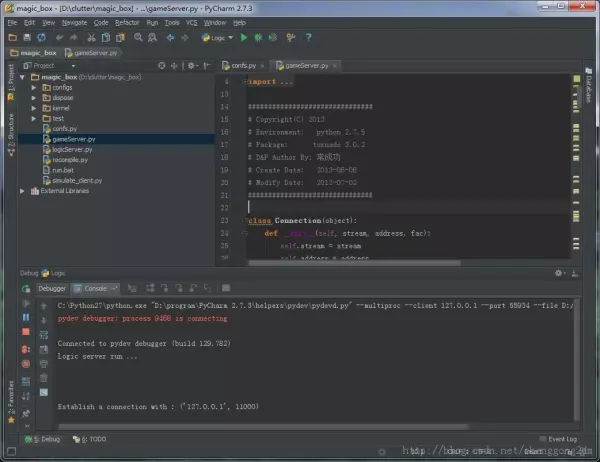The width and height of the screenshot is (600, 462).
Task: Click magic_box breadcrumb in navigation bar
Action: [34, 53]
